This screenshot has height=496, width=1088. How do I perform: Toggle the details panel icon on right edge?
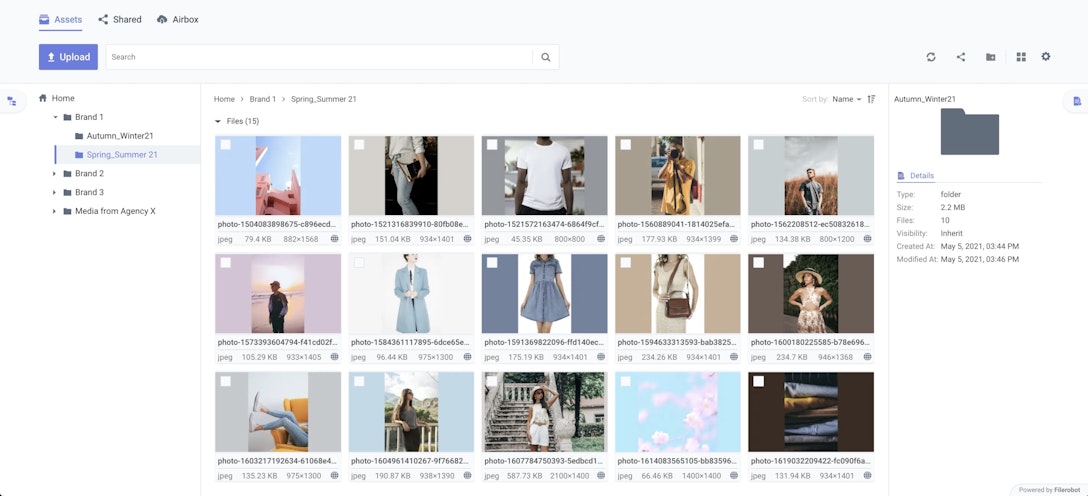[x=1077, y=101]
